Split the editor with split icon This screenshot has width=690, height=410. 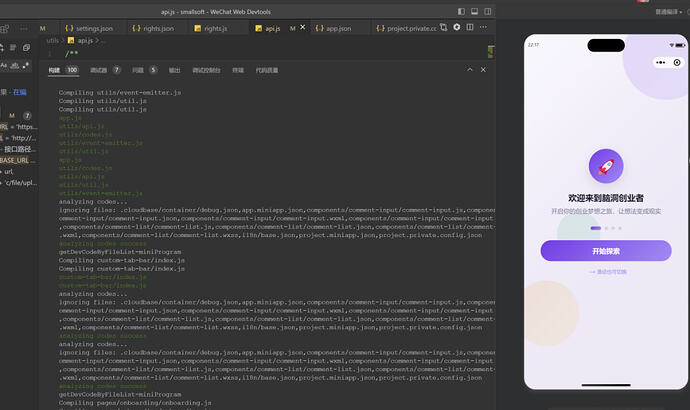tap(470, 27)
